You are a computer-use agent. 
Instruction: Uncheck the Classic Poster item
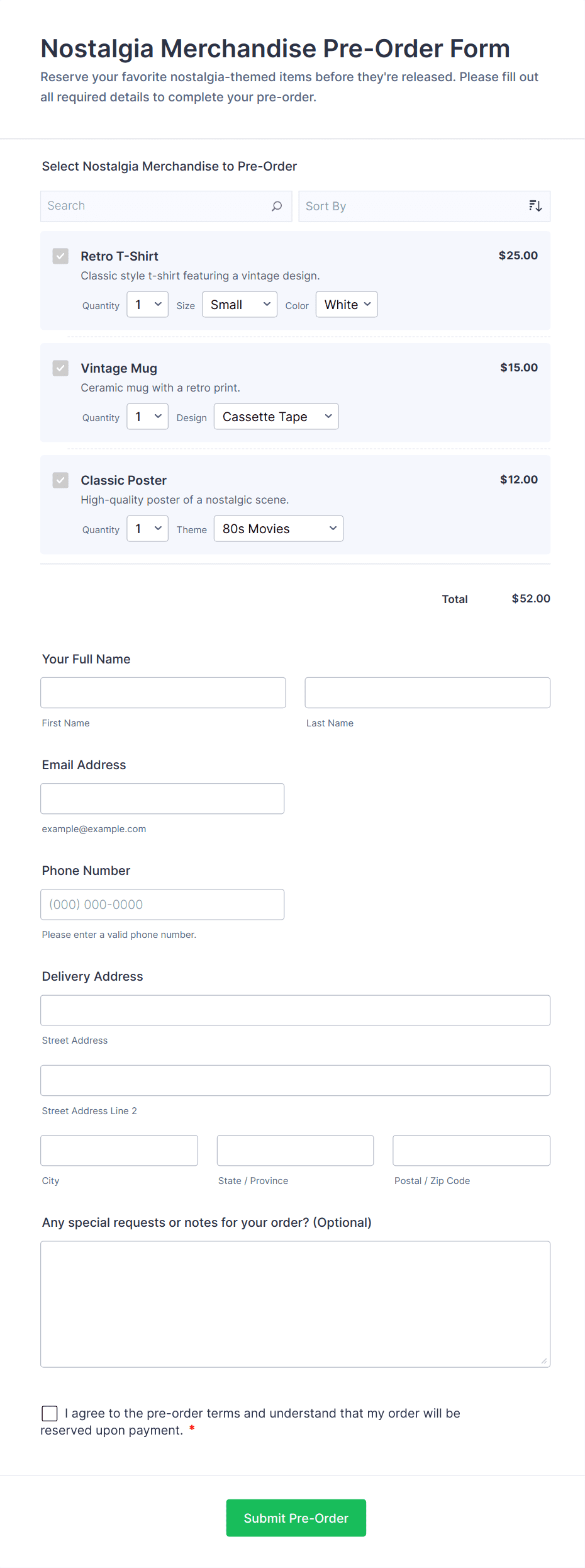coord(60,480)
